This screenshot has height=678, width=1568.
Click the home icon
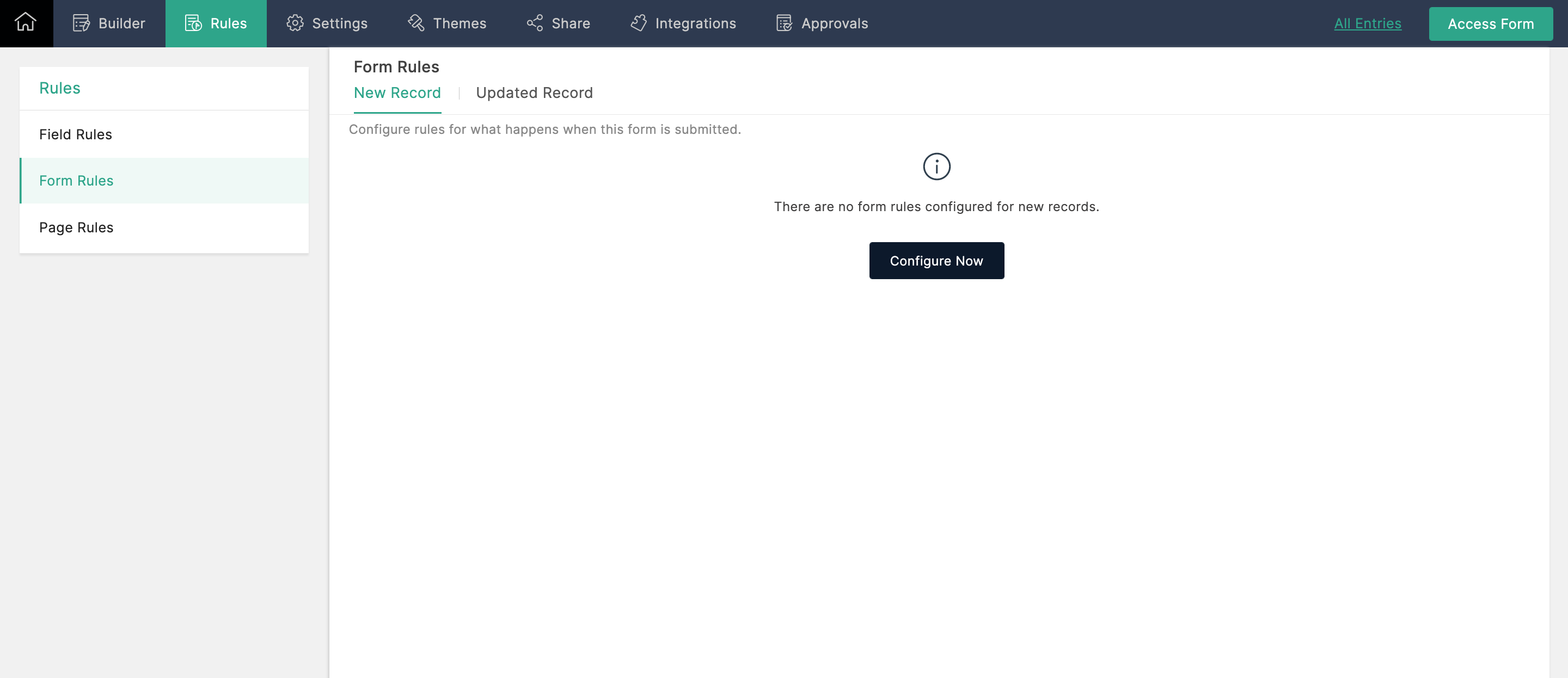click(26, 23)
